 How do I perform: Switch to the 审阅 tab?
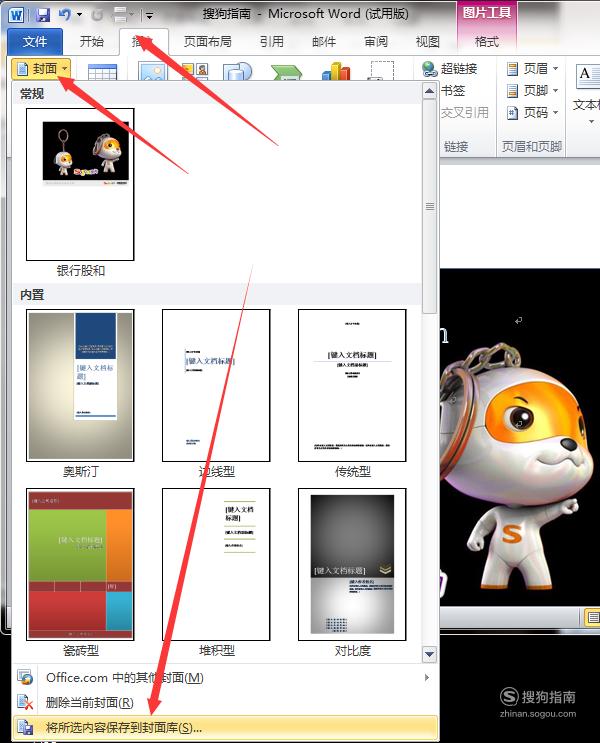tap(376, 42)
